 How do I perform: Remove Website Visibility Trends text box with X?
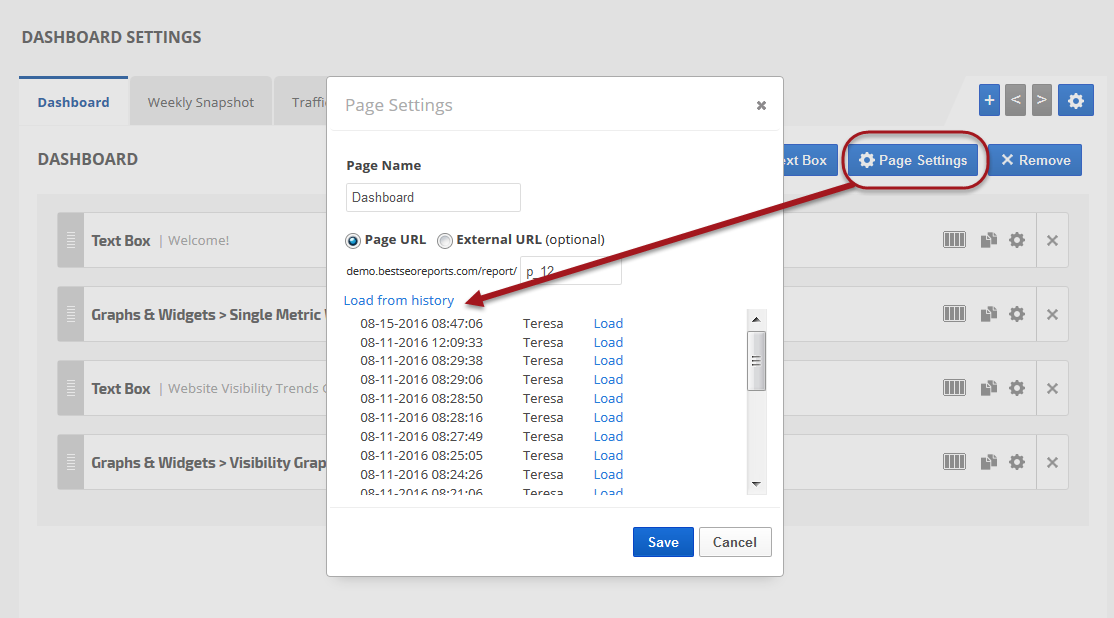(x=1052, y=388)
